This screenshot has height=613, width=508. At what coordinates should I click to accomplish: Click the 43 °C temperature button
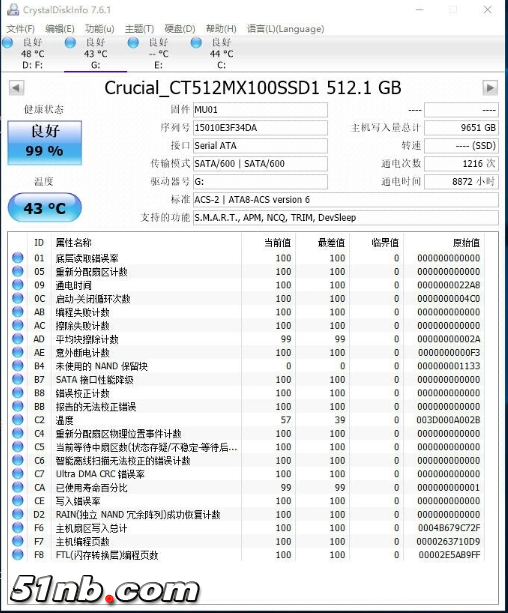tap(45, 208)
